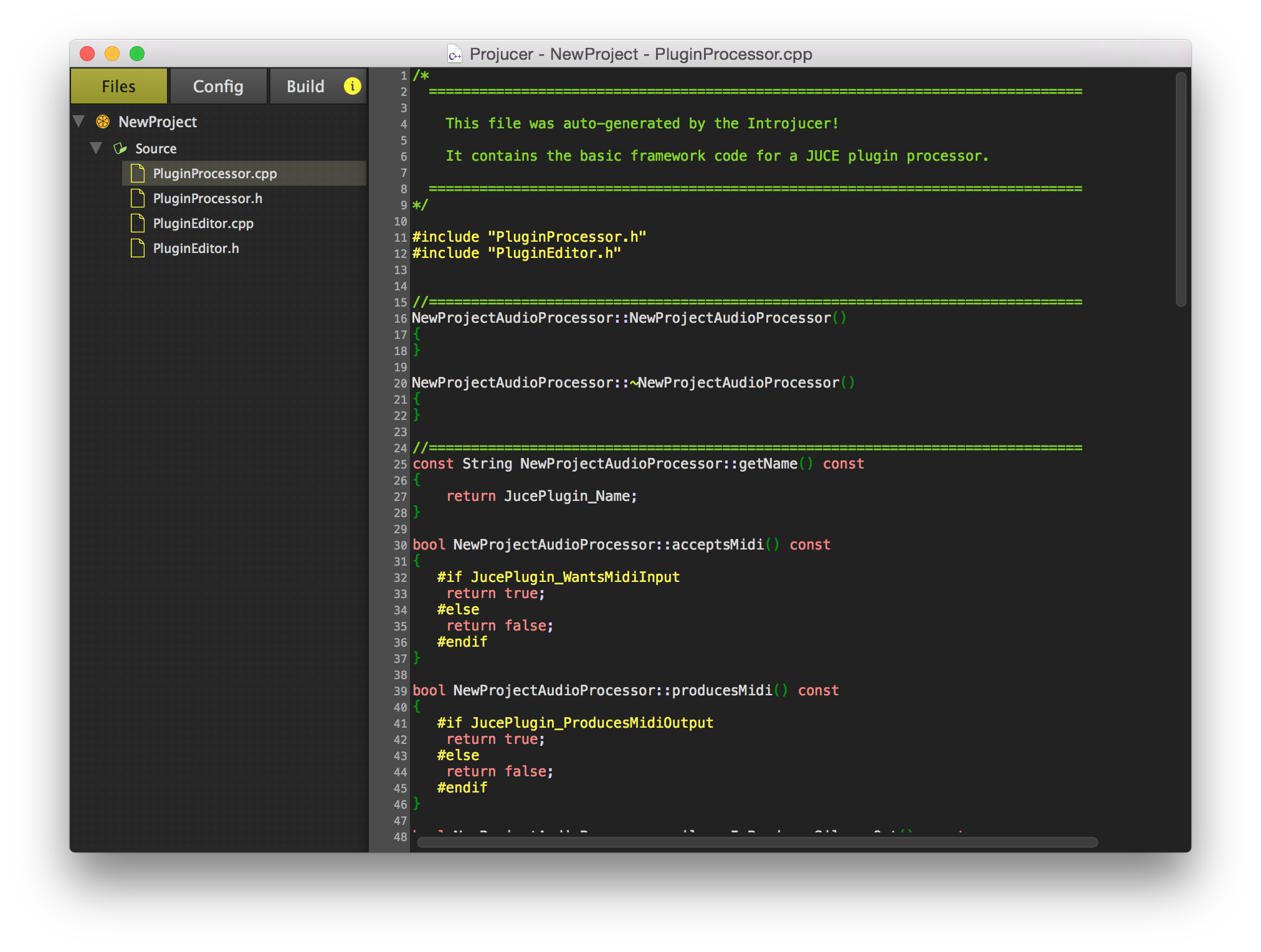Click the PluginEditor.h file icon
Screen dimensions: 1261x952
[138, 248]
